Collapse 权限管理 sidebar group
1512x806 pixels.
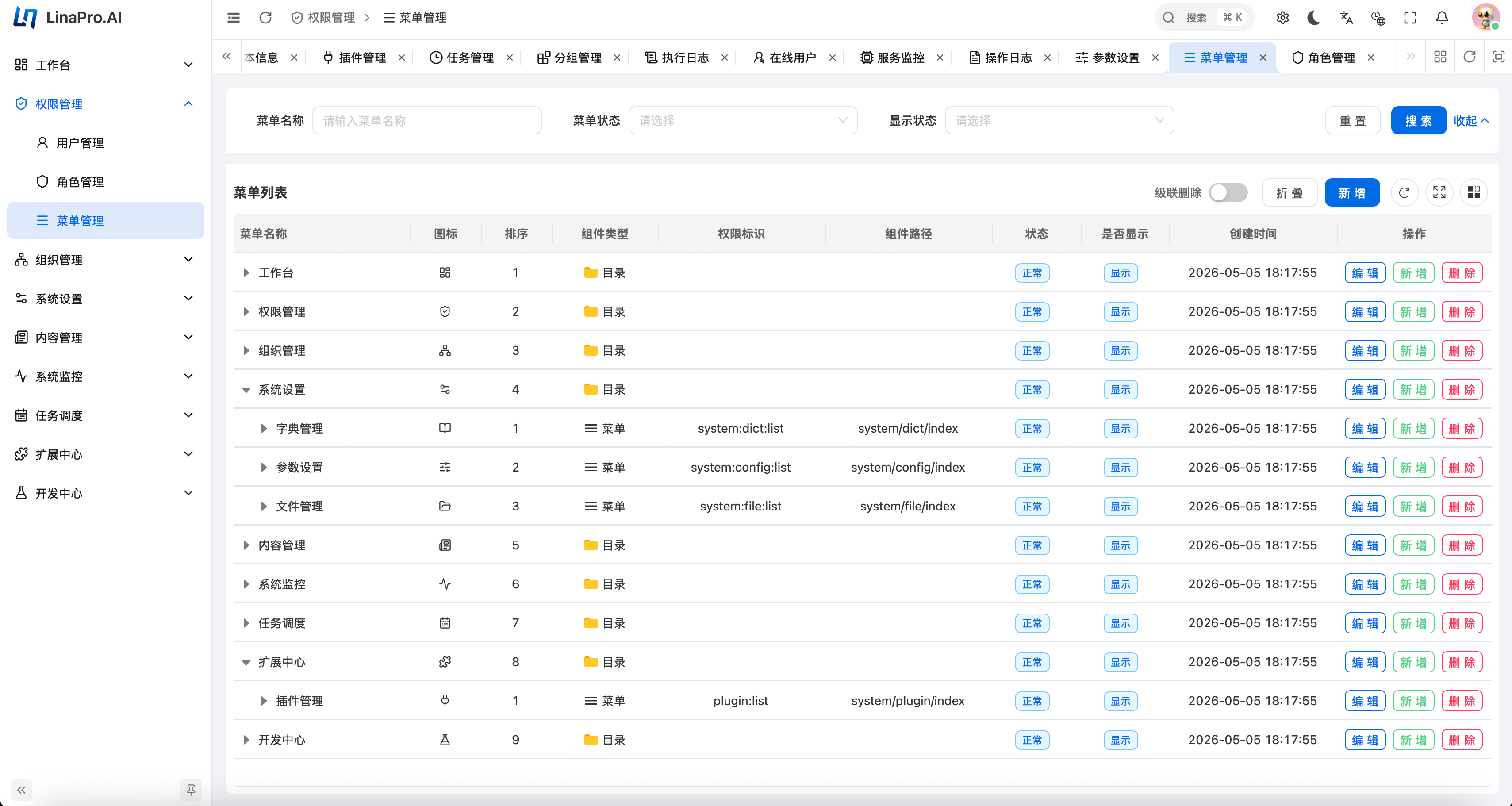106,104
